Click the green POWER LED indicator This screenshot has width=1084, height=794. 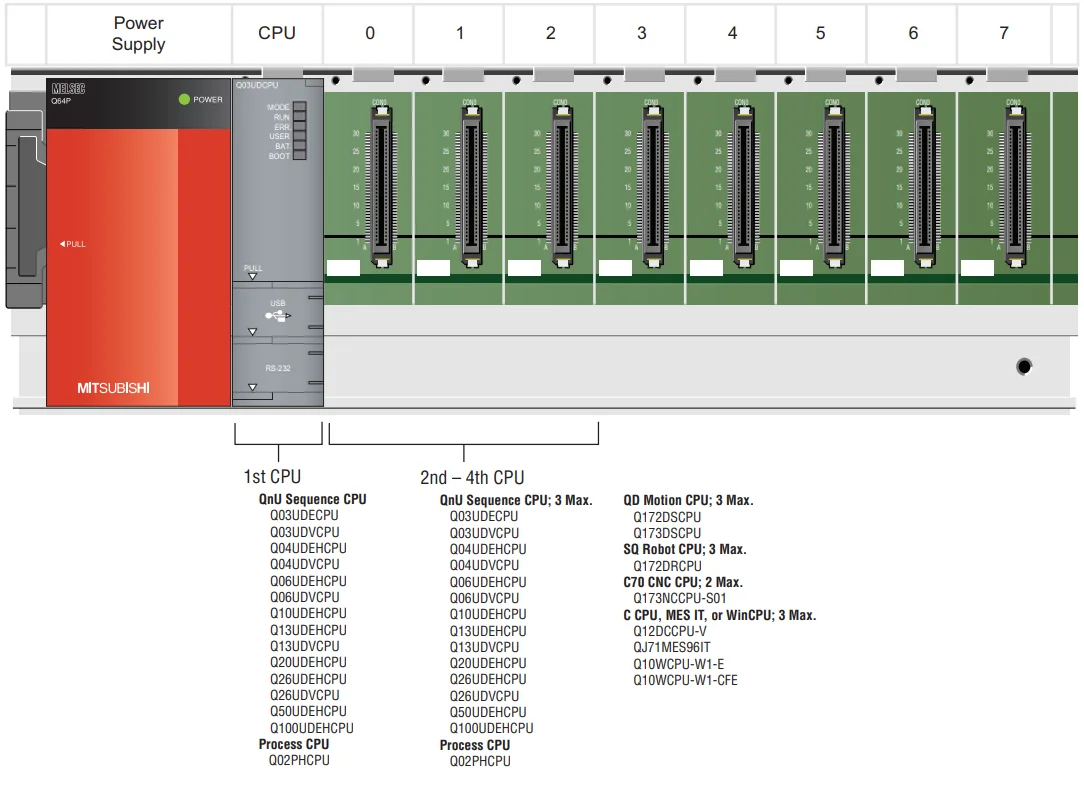[x=184, y=99]
